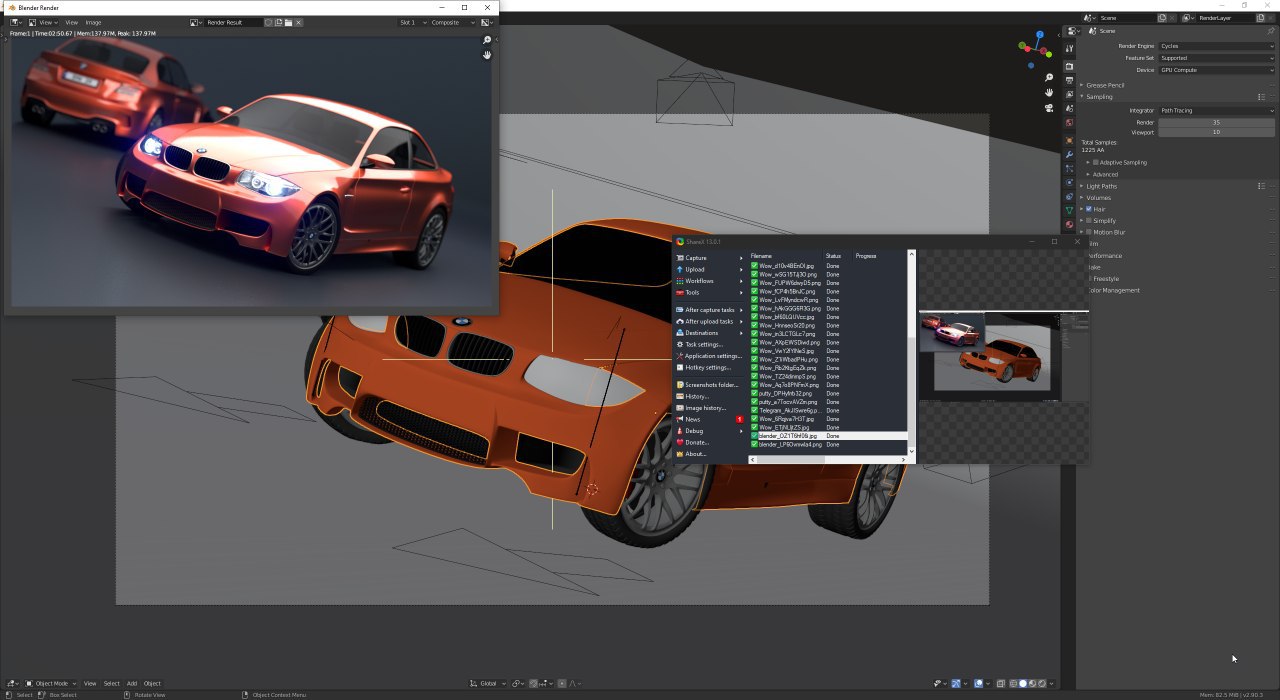Open the Image menu in Blender Render window
Screen dimensions: 1280x700
coord(93,22)
